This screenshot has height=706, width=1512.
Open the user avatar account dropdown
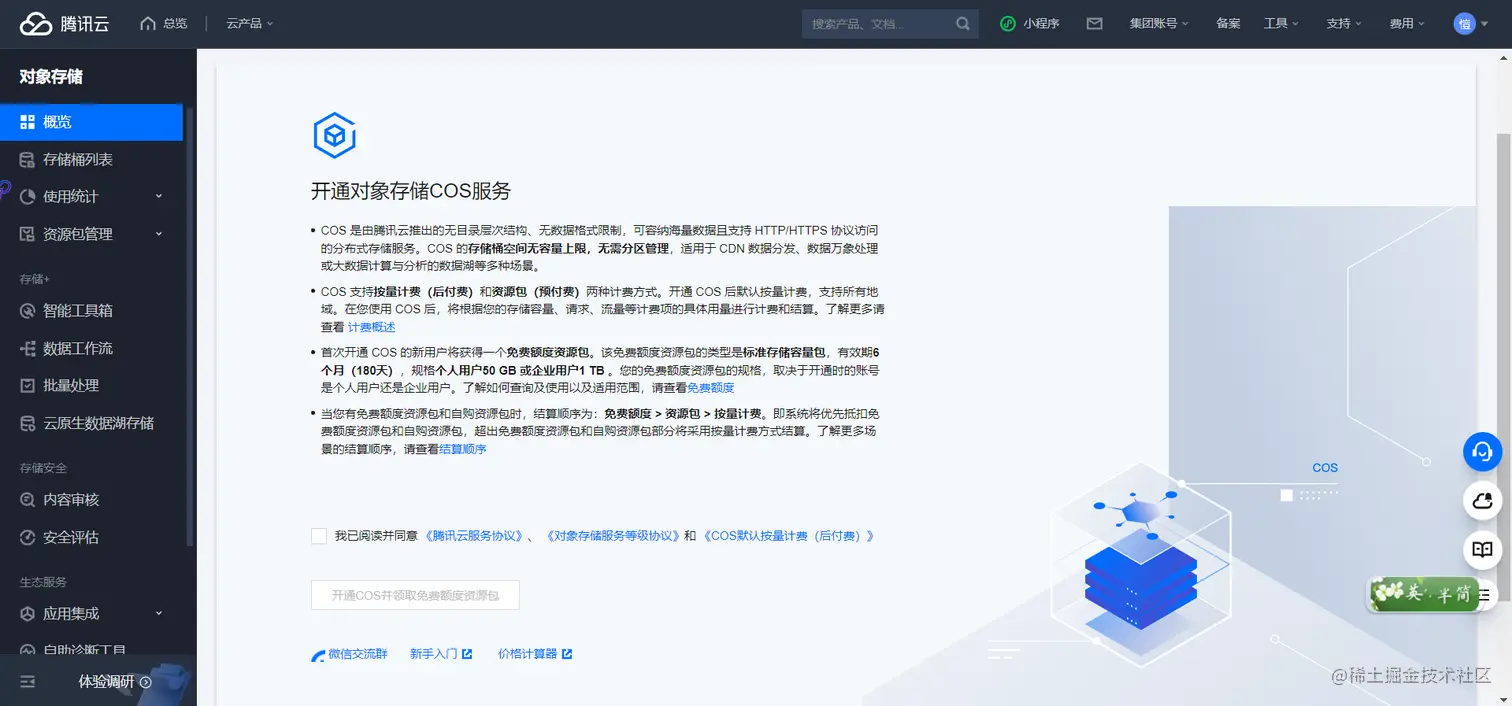(1472, 23)
